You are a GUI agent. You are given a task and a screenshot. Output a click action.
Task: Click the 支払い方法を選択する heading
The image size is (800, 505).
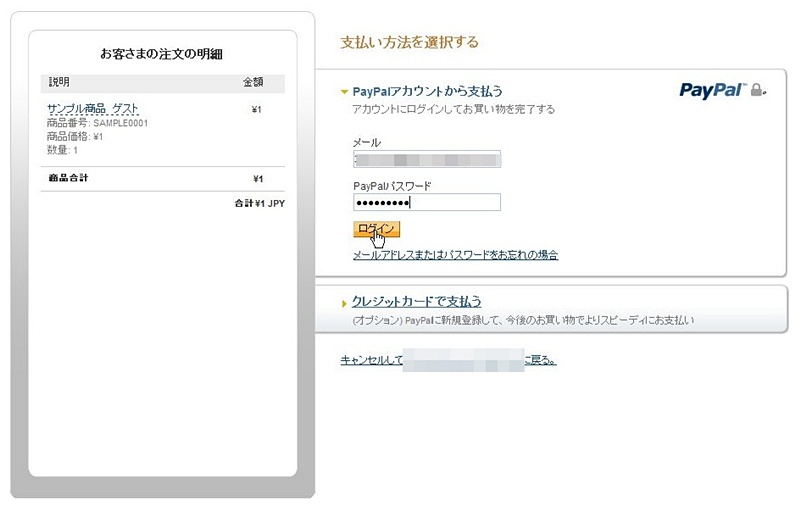[409, 42]
